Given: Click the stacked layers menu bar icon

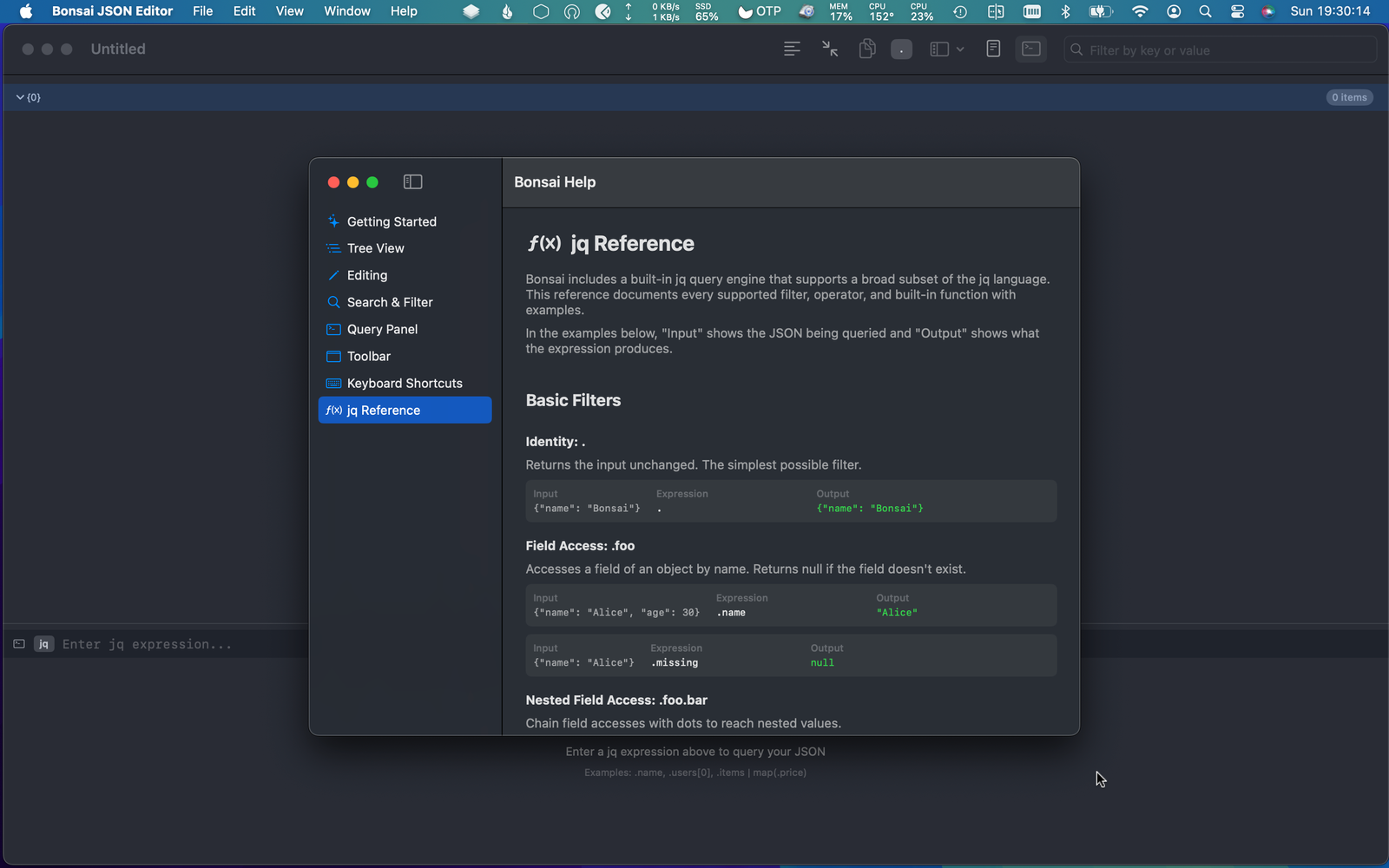Looking at the screenshot, I should (x=471, y=11).
